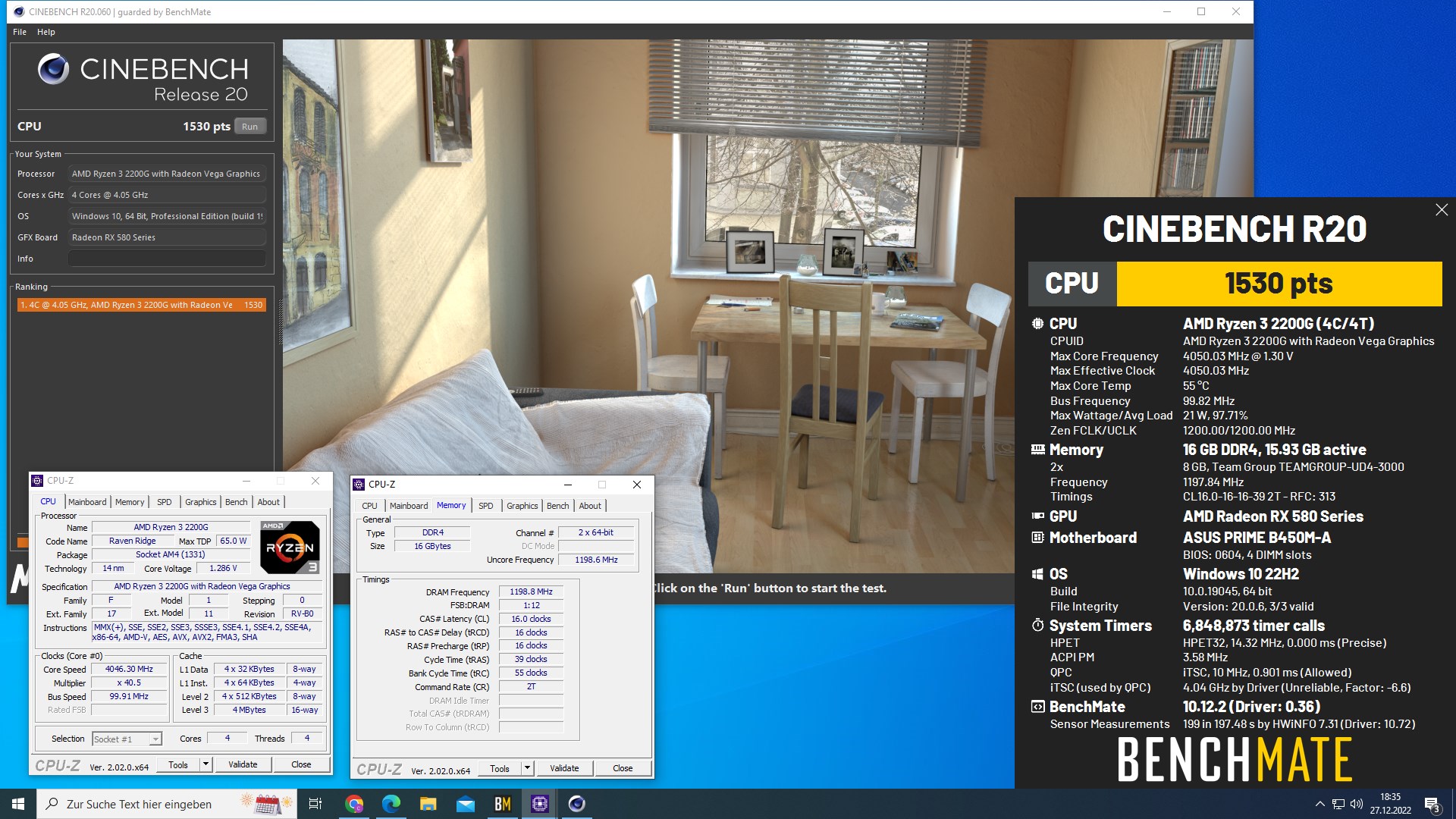Switch to Memory tab in left CPU-Z
This screenshot has height=819, width=1456.
130,502
